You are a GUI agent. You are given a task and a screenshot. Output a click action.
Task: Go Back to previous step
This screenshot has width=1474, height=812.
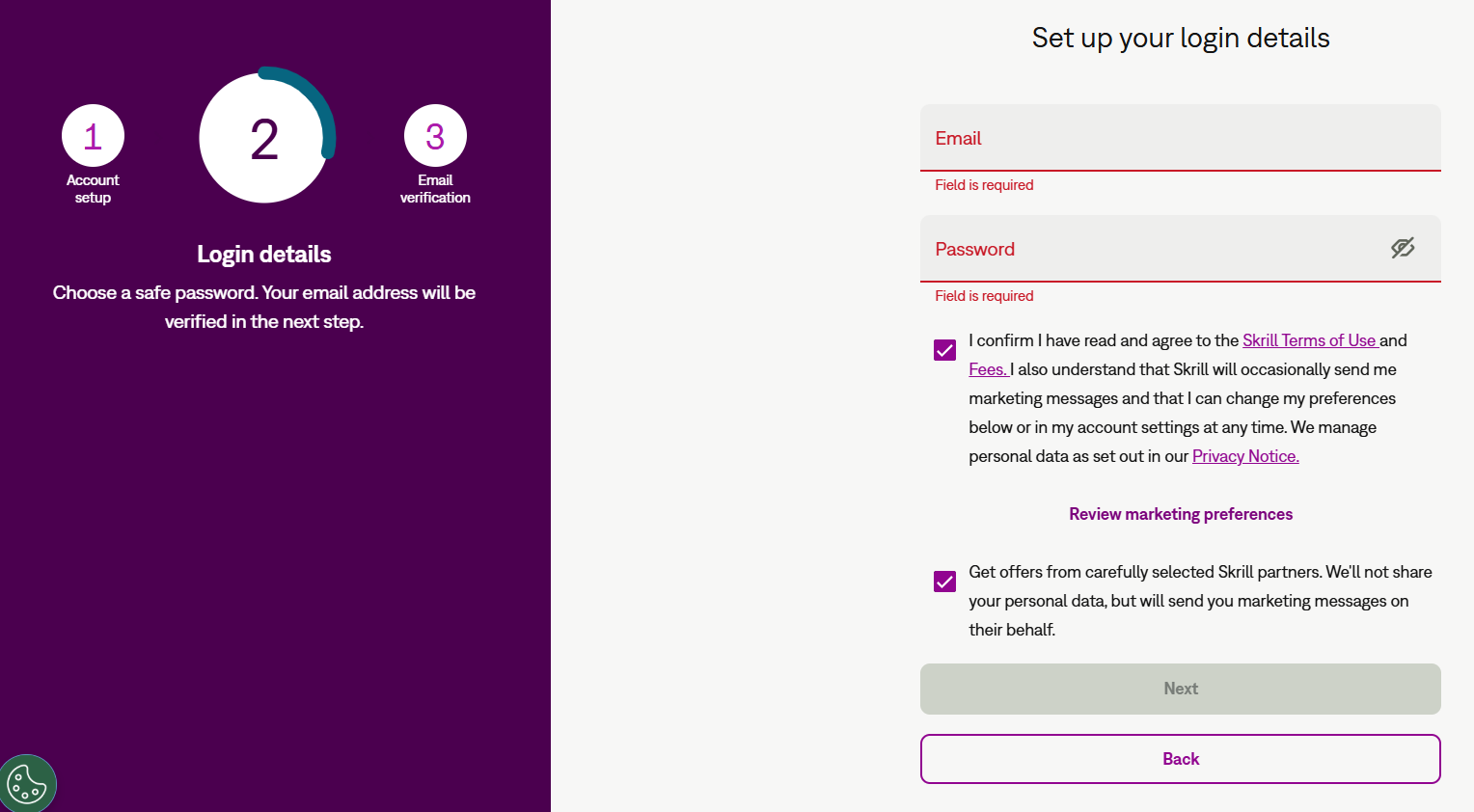coord(1181,759)
